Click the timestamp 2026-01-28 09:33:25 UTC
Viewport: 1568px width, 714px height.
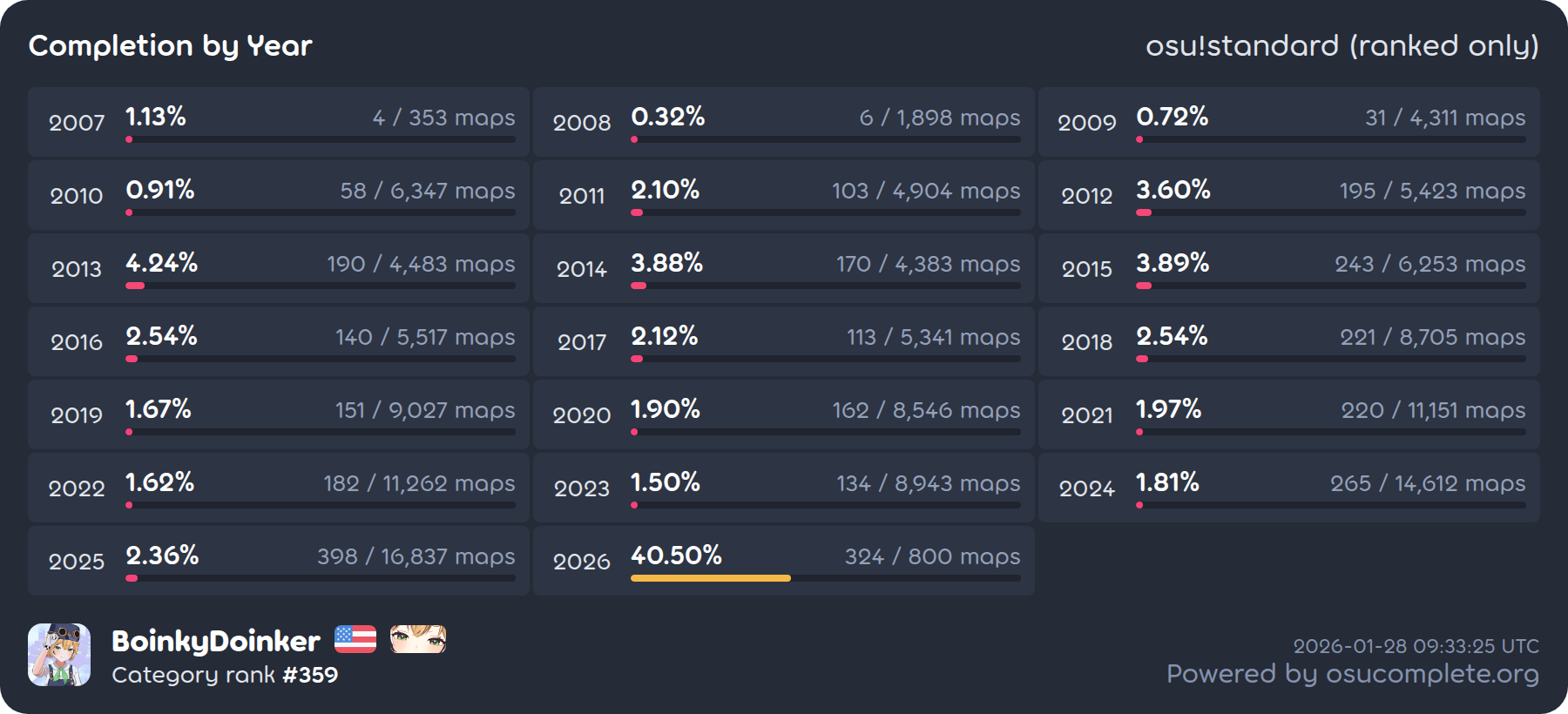(1416, 646)
